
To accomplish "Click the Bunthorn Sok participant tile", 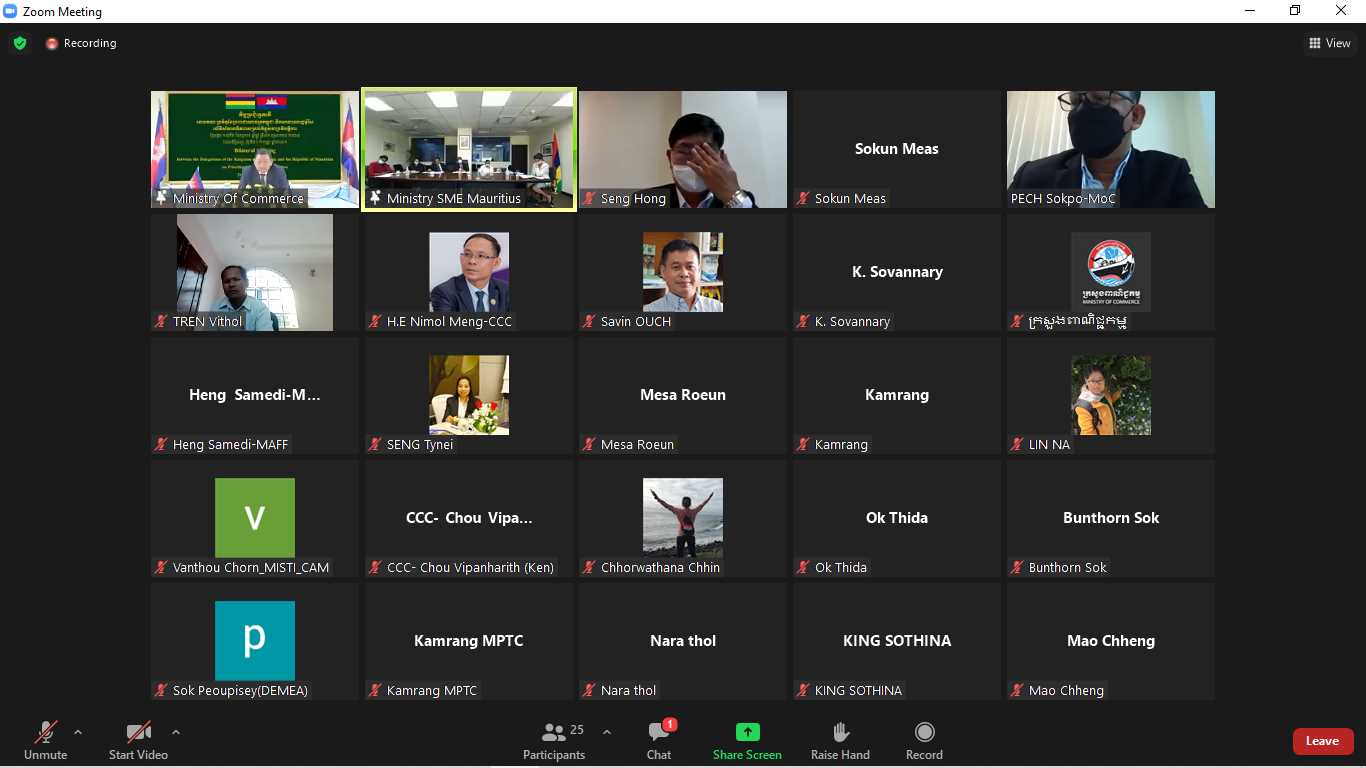I will pos(1111,518).
